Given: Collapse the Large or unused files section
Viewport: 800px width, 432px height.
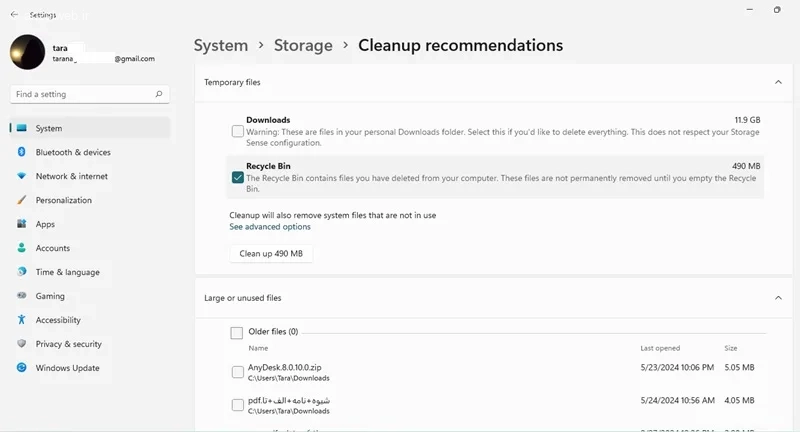Looking at the screenshot, I should click(x=778, y=298).
